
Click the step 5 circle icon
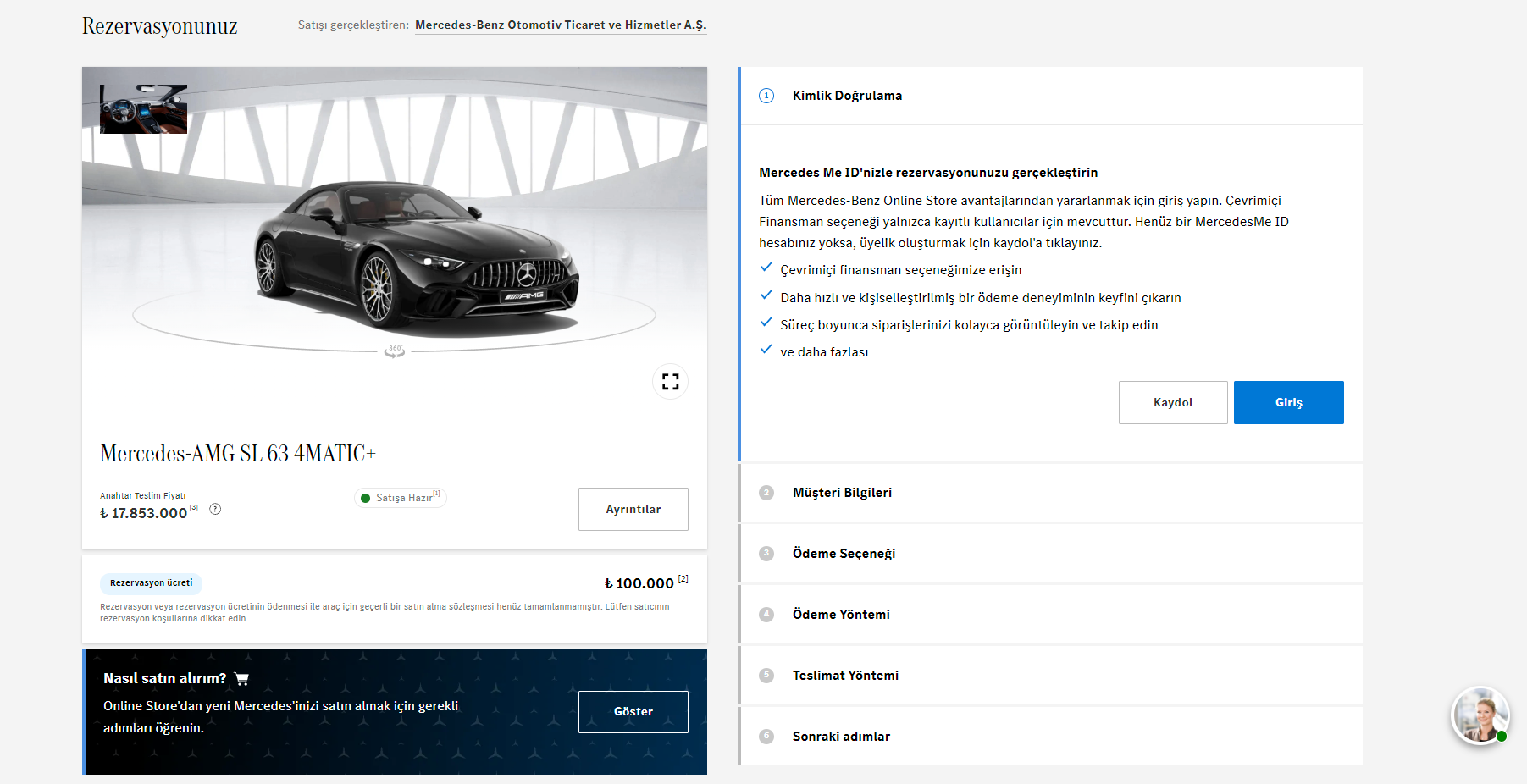[x=766, y=676]
